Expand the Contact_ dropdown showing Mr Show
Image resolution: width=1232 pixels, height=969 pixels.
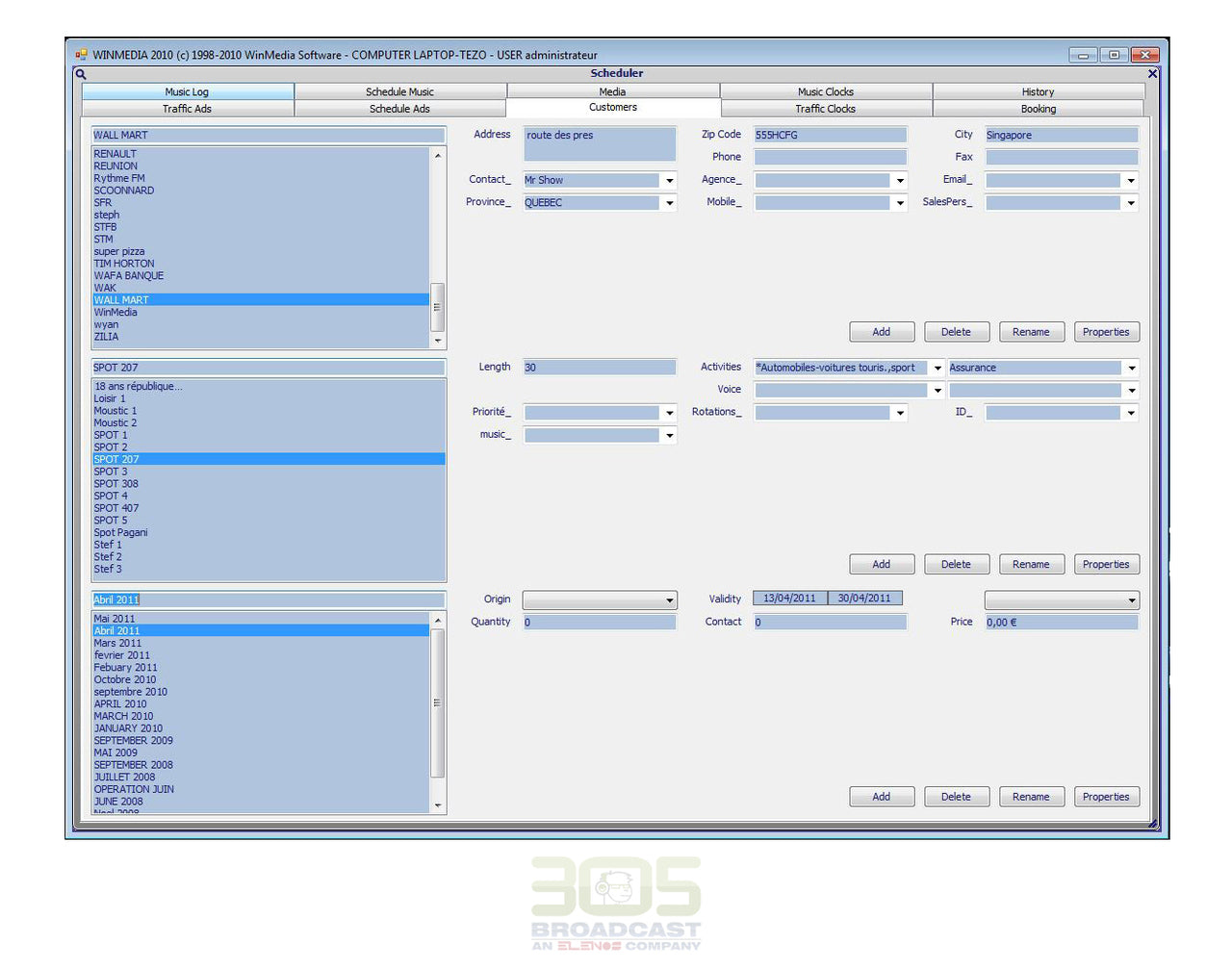pyautogui.click(x=669, y=181)
